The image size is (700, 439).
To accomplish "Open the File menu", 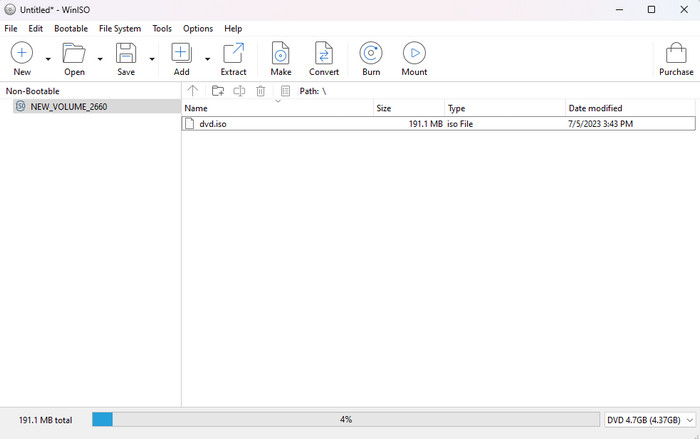I will tap(11, 29).
